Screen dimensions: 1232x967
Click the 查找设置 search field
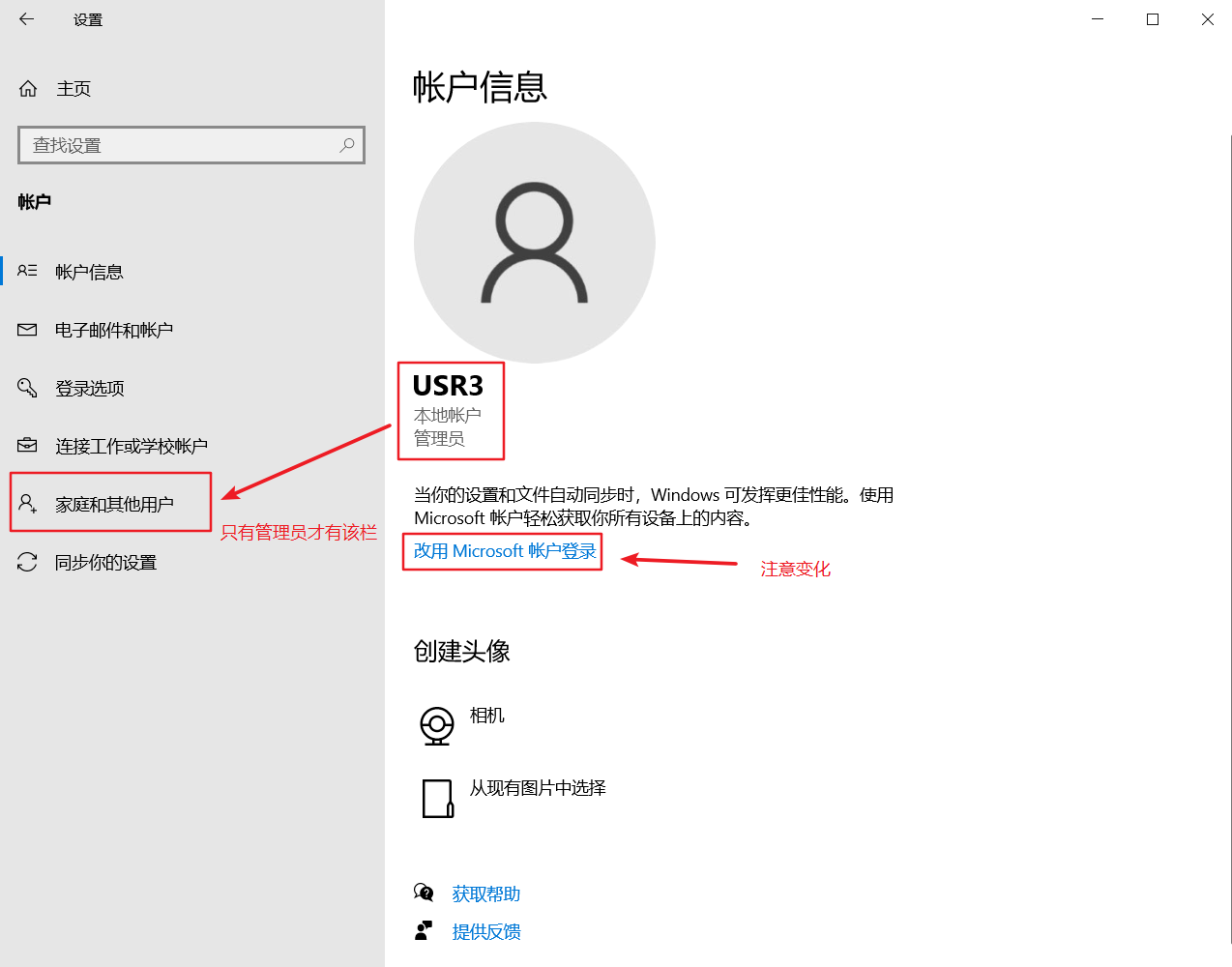click(191, 145)
